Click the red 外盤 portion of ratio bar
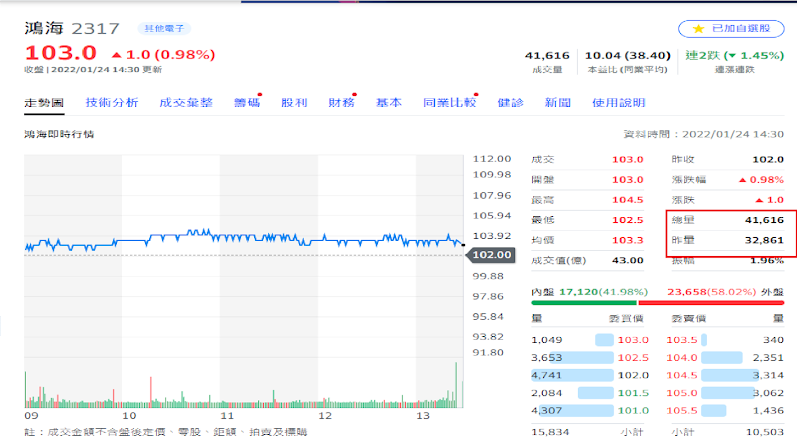This screenshot has height=448, width=797. pyautogui.click(x=711, y=303)
